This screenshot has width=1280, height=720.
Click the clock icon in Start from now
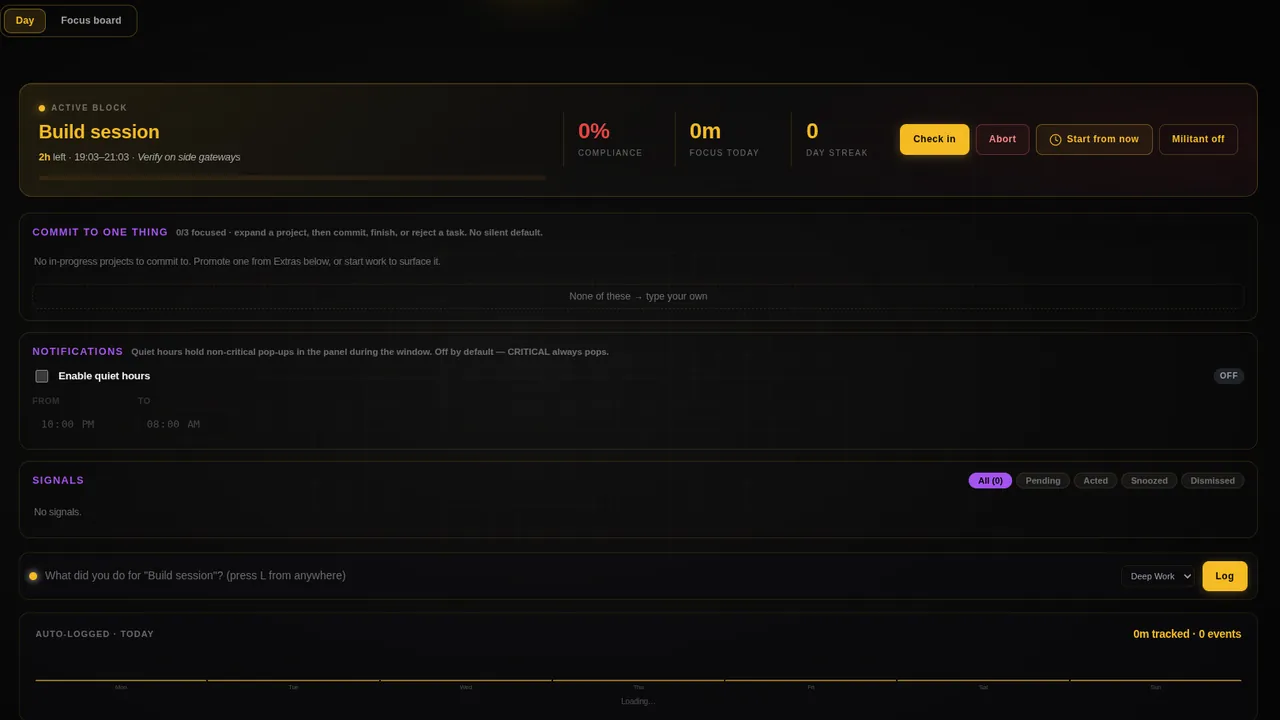pos(1055,139)
